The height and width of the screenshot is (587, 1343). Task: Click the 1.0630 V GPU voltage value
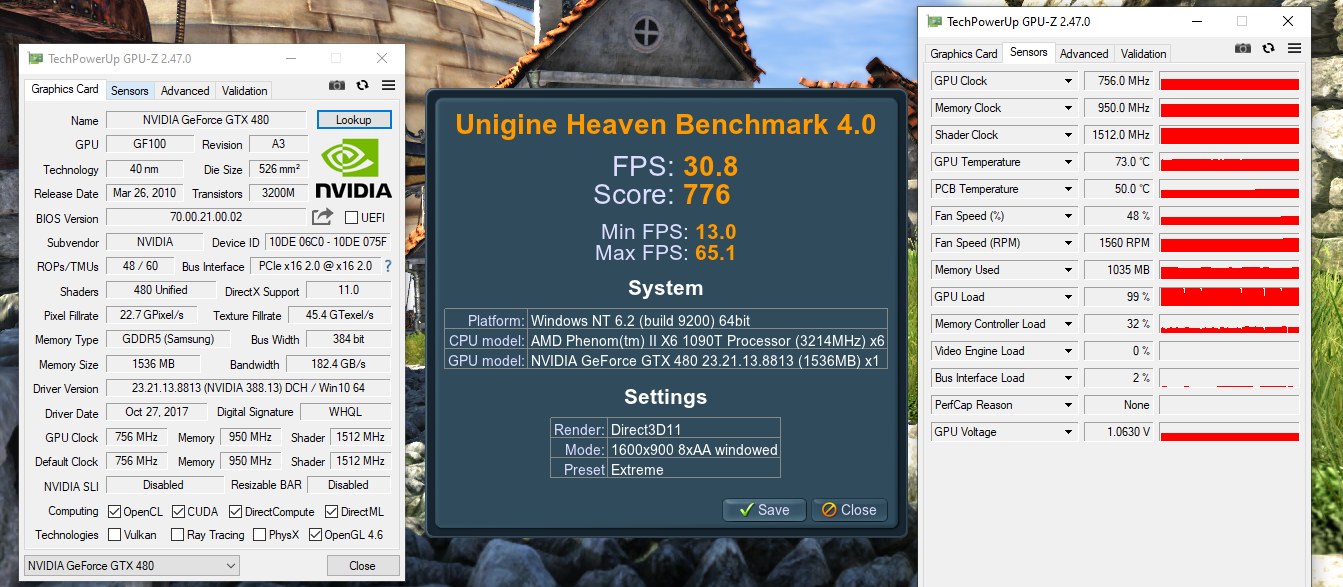tap(1119, 432)
